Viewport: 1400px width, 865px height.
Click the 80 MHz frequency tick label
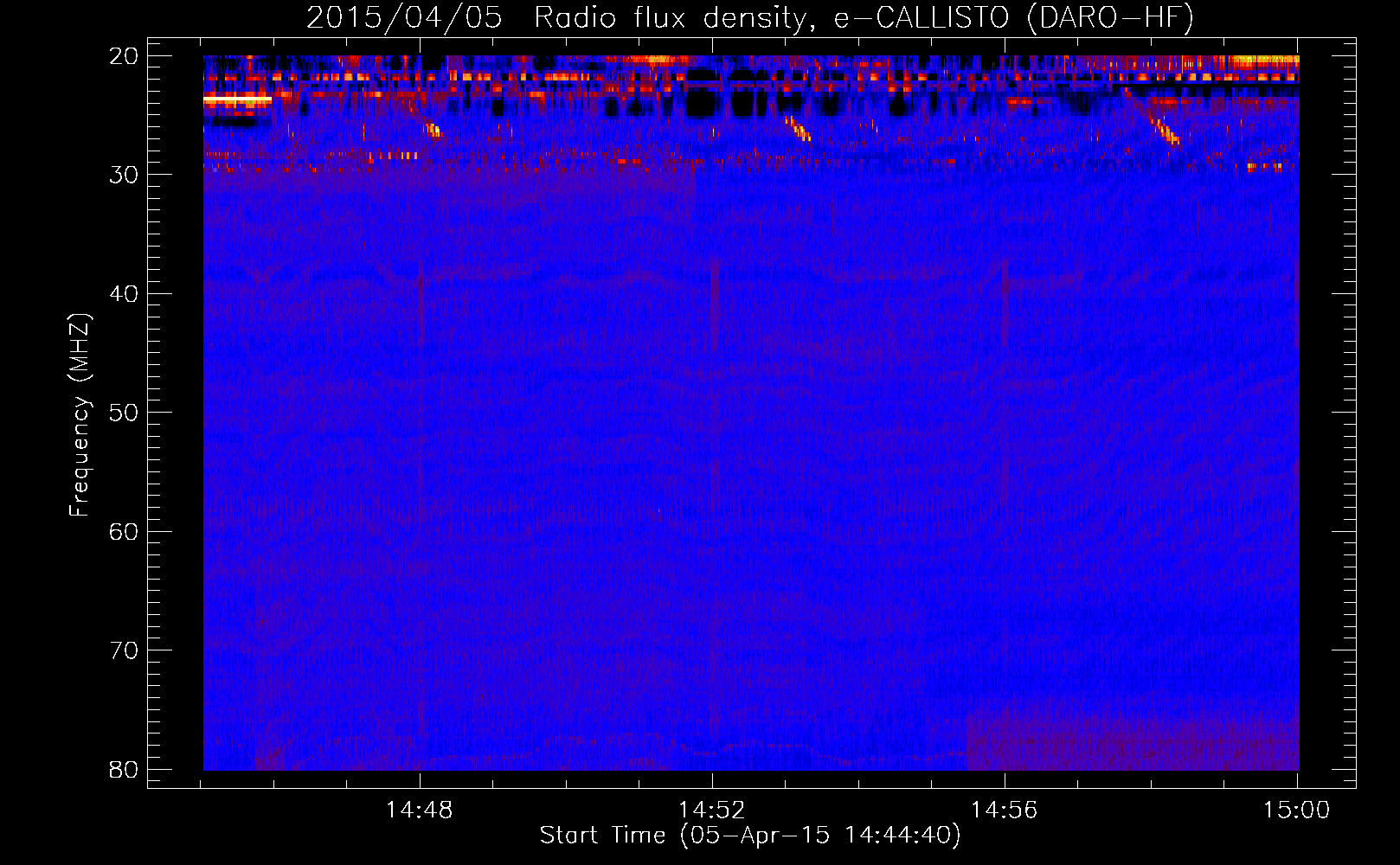click(124, 769)
